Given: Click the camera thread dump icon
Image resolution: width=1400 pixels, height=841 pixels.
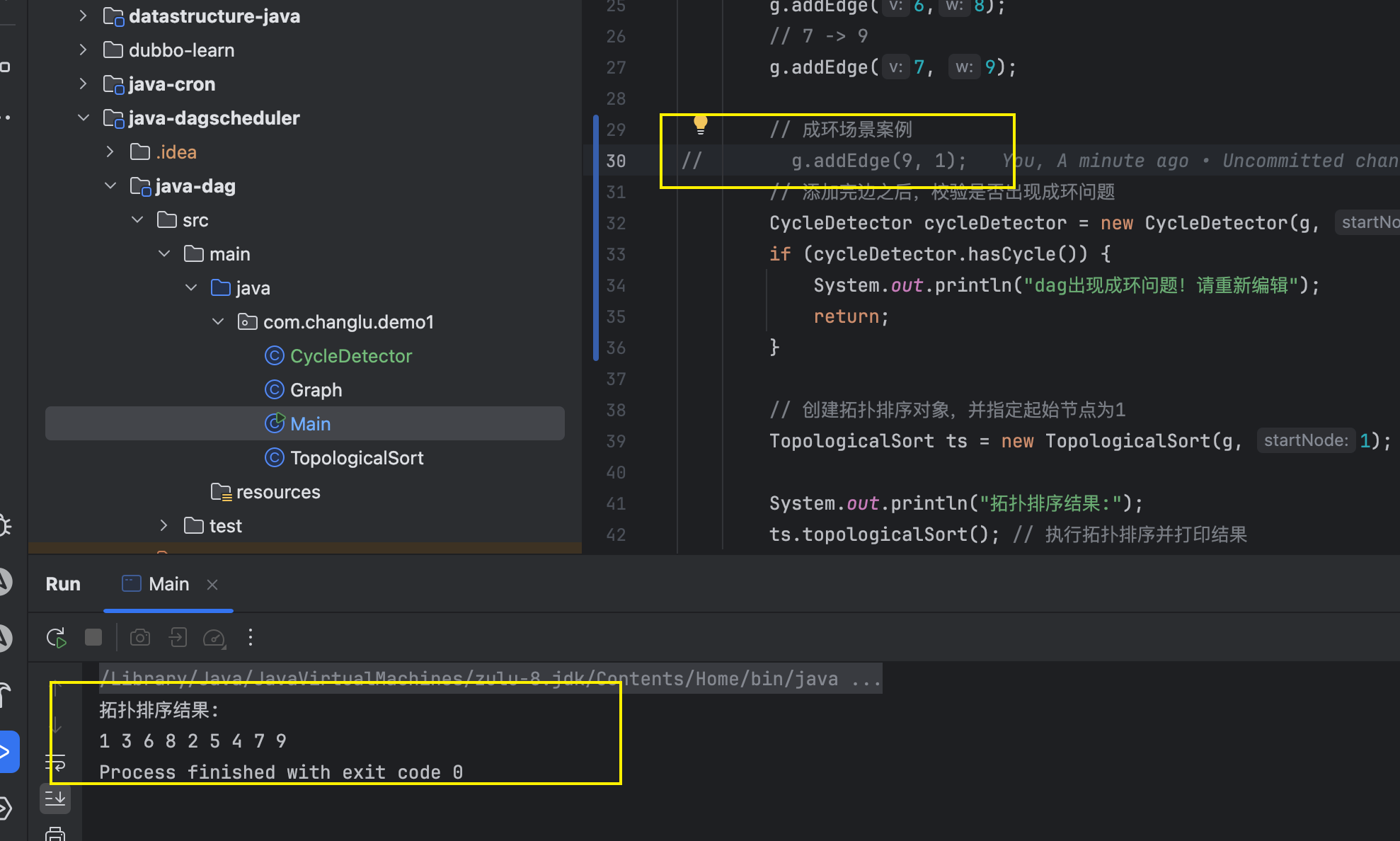Looking at the screenshot, I should click(x=140, y=638).
